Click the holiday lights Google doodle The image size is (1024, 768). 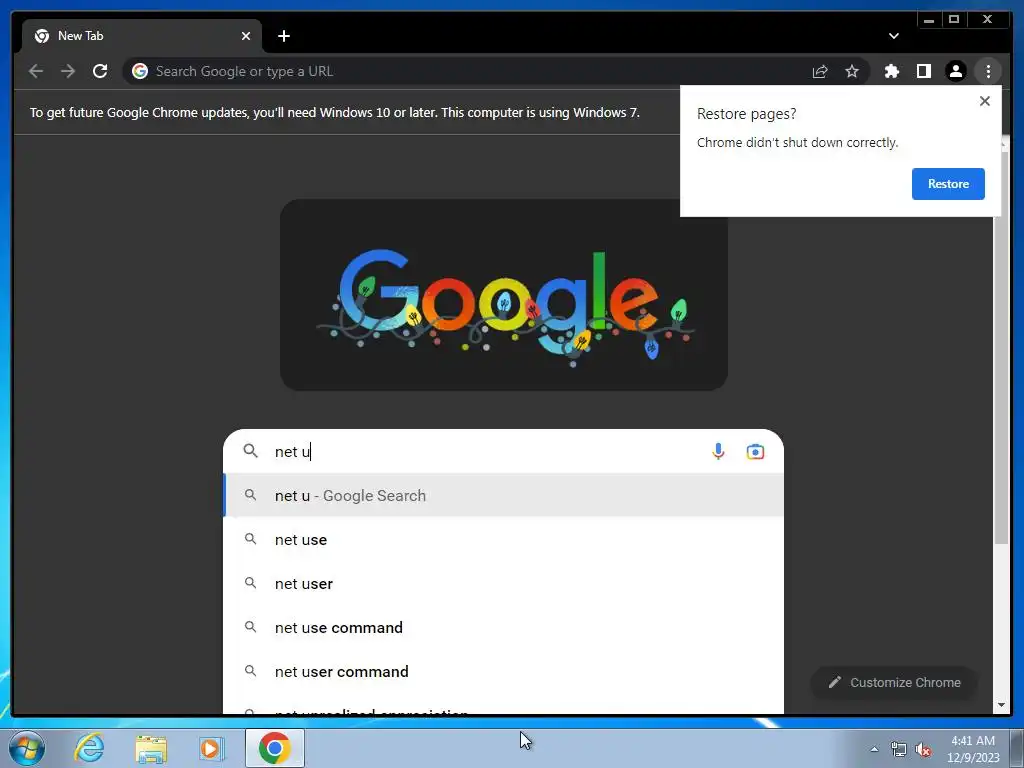point(504,295)
